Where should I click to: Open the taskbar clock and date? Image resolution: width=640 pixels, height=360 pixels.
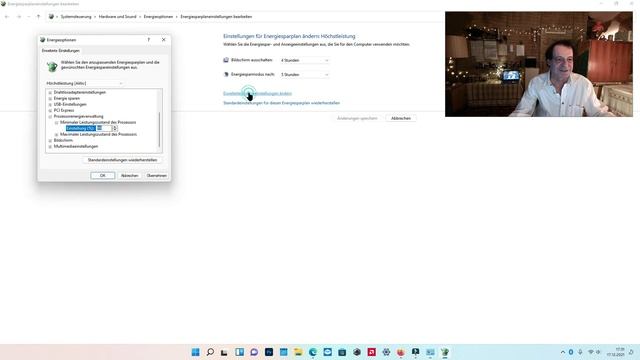616,352
